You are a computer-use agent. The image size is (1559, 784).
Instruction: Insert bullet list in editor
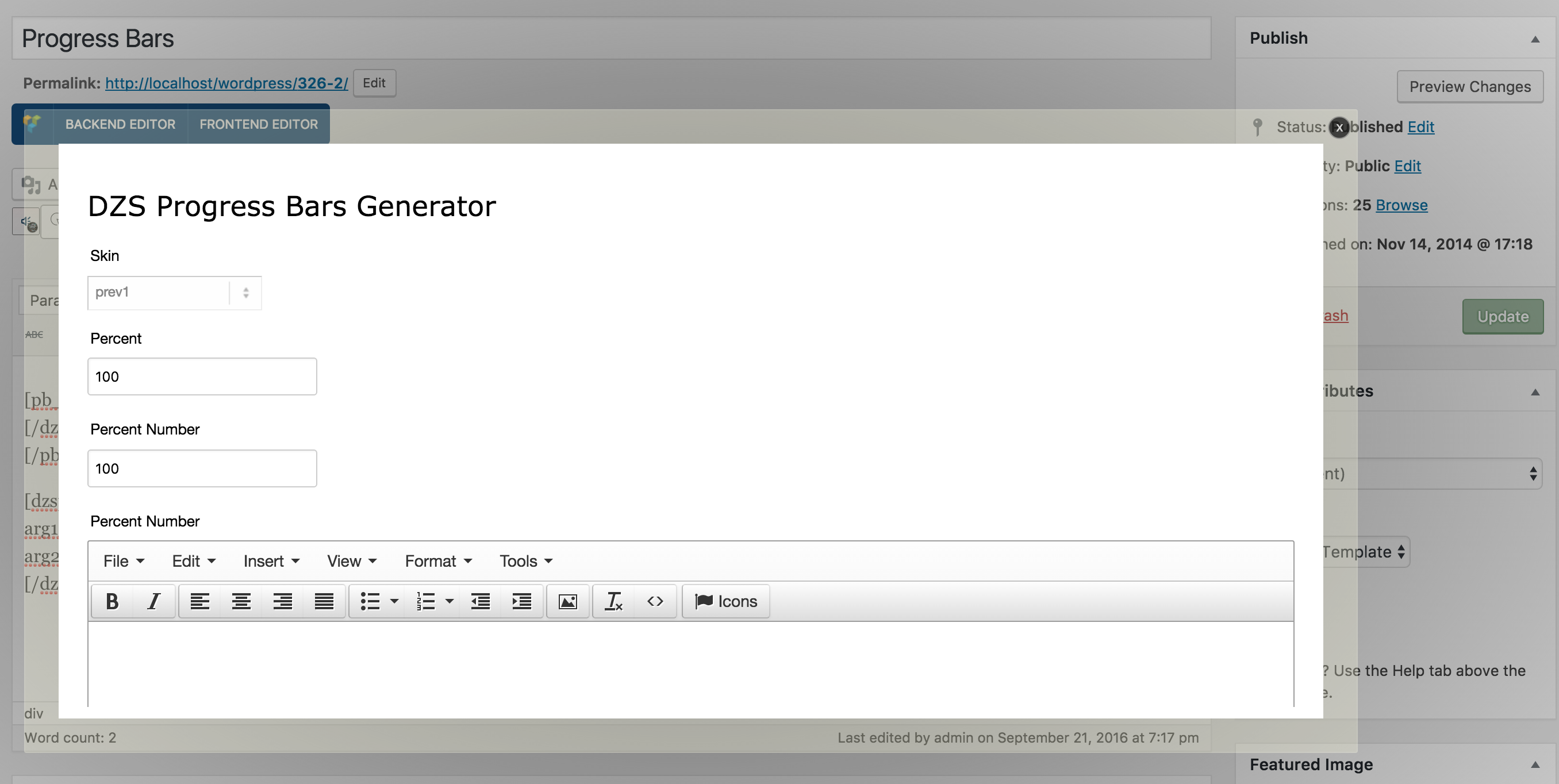coord(370,601)
